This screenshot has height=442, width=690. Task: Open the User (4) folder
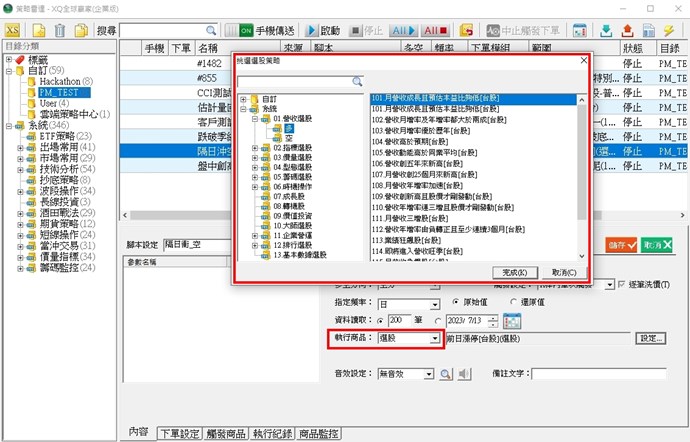pos(54,103)
